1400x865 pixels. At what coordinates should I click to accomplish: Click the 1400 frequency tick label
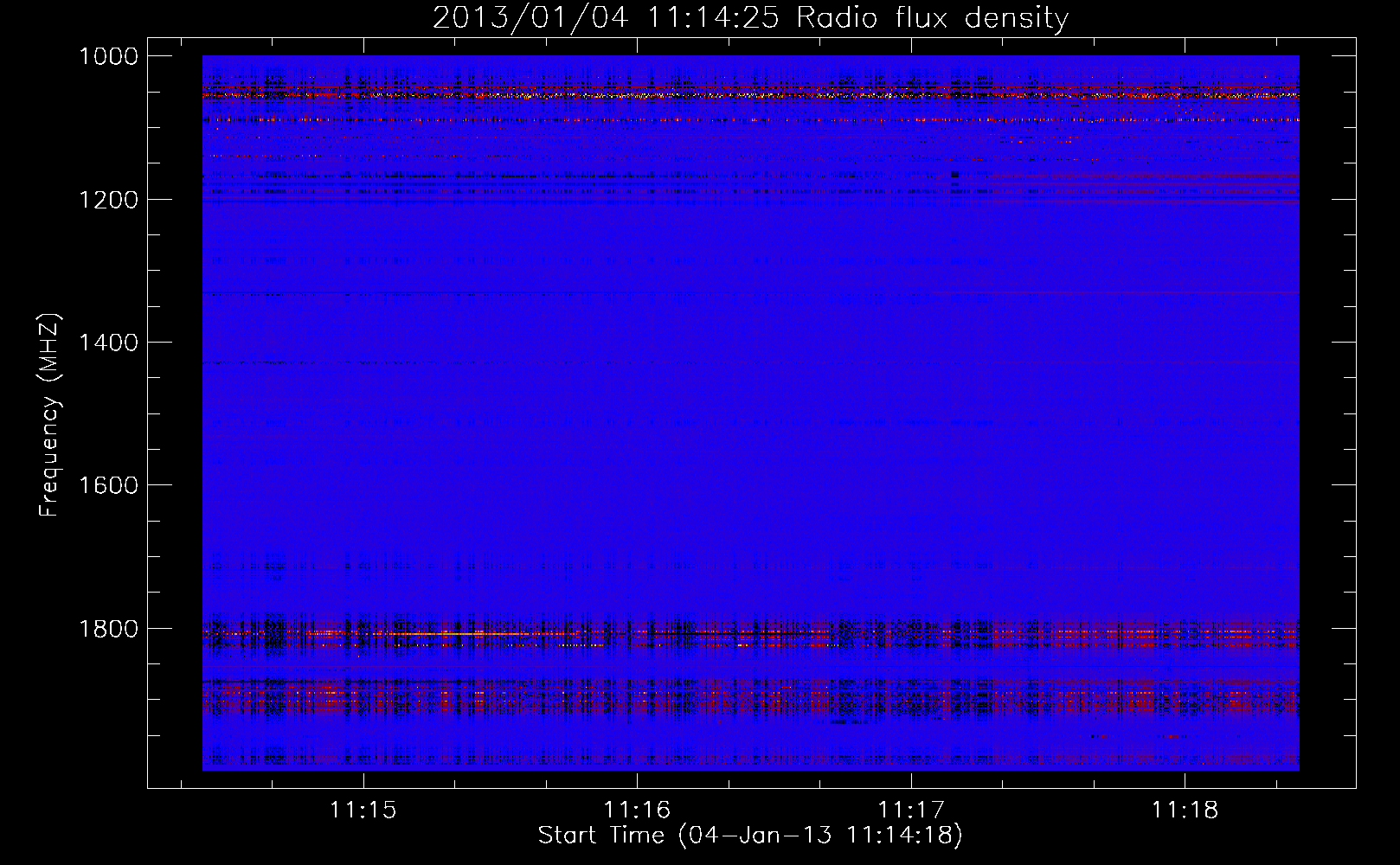point(108,343)
